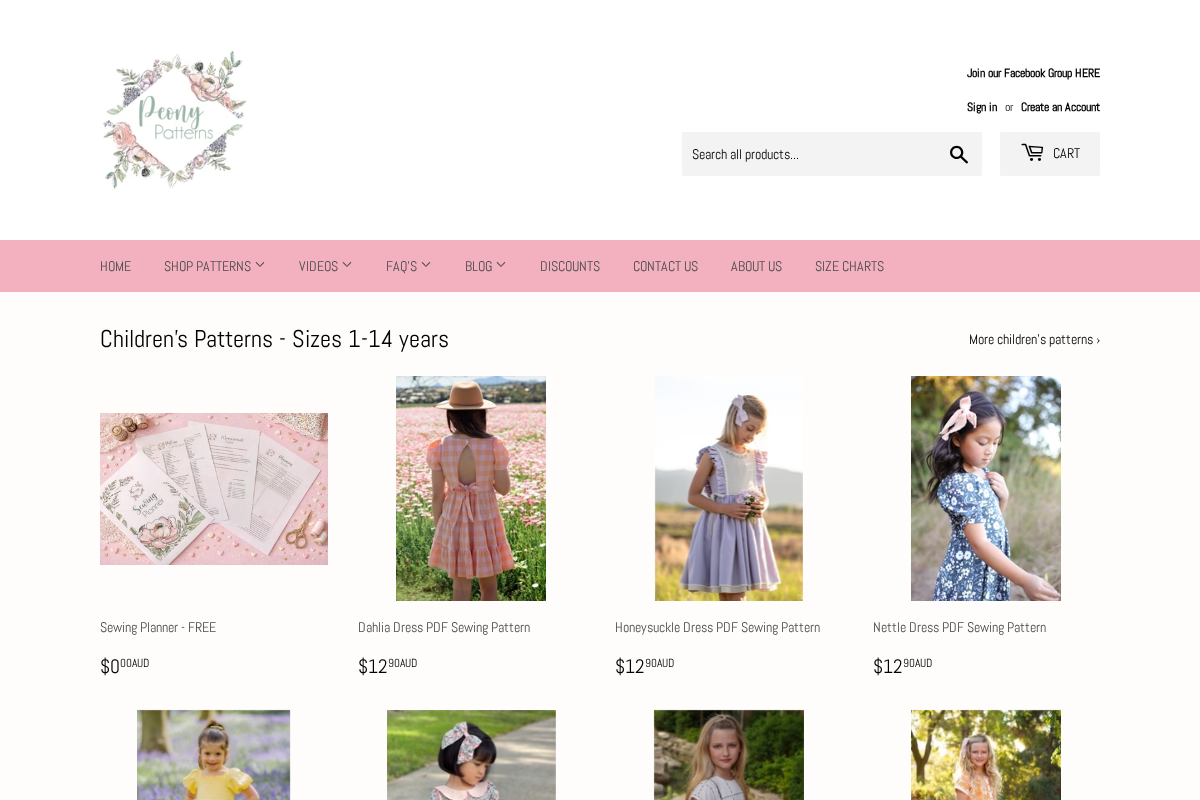Click the Peony Patterns logo

[x=174, y=119]
